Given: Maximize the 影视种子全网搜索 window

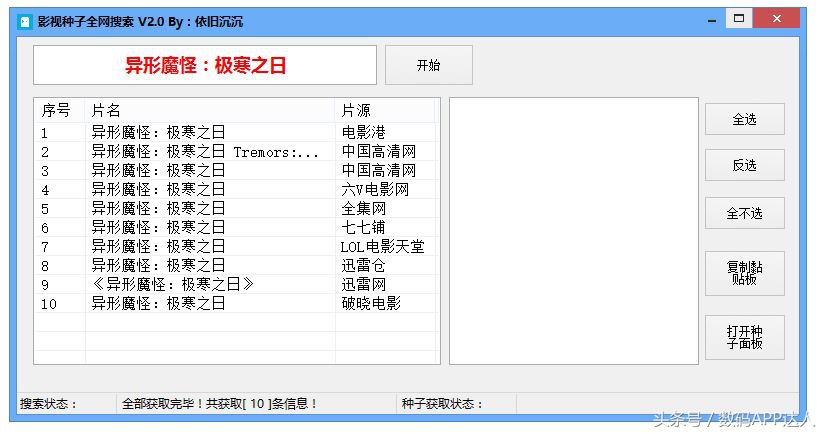Looking at the screenshot, I should pyautogui.click(x=739, y=19).
